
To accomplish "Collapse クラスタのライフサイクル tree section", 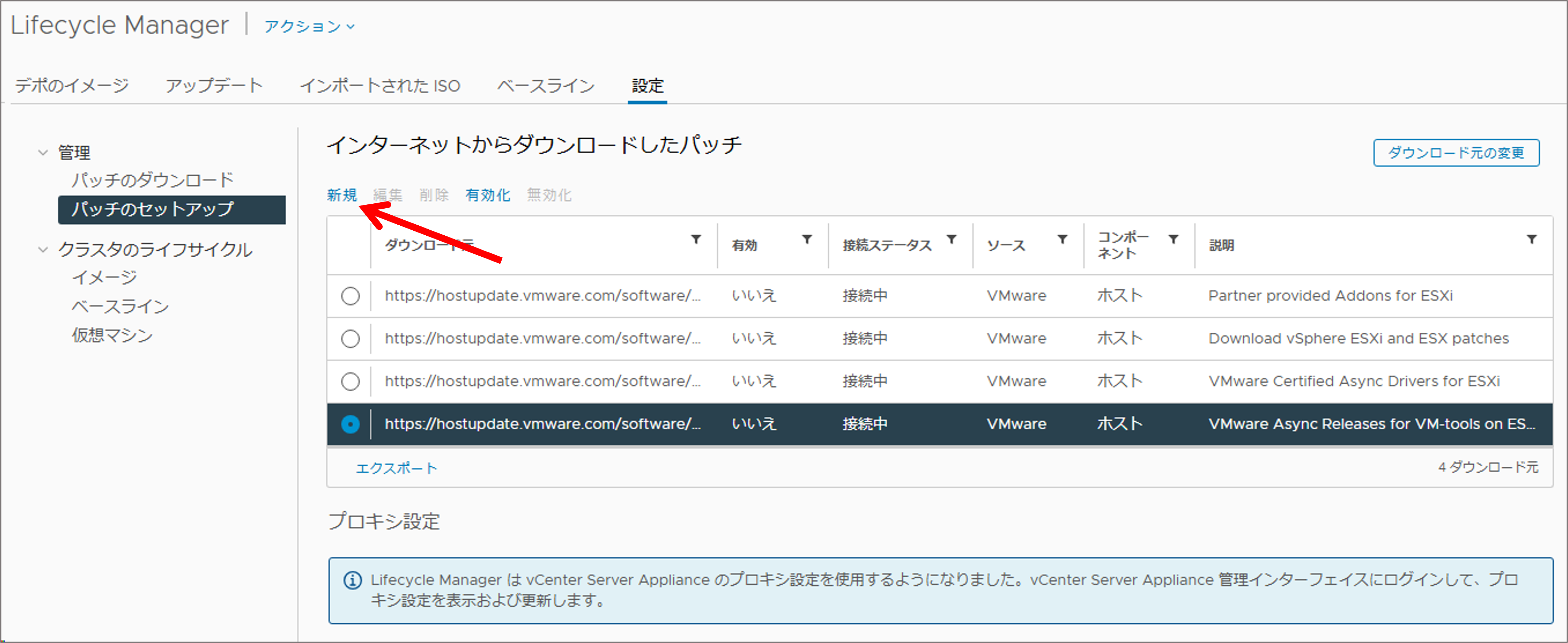I will [43, 250].
